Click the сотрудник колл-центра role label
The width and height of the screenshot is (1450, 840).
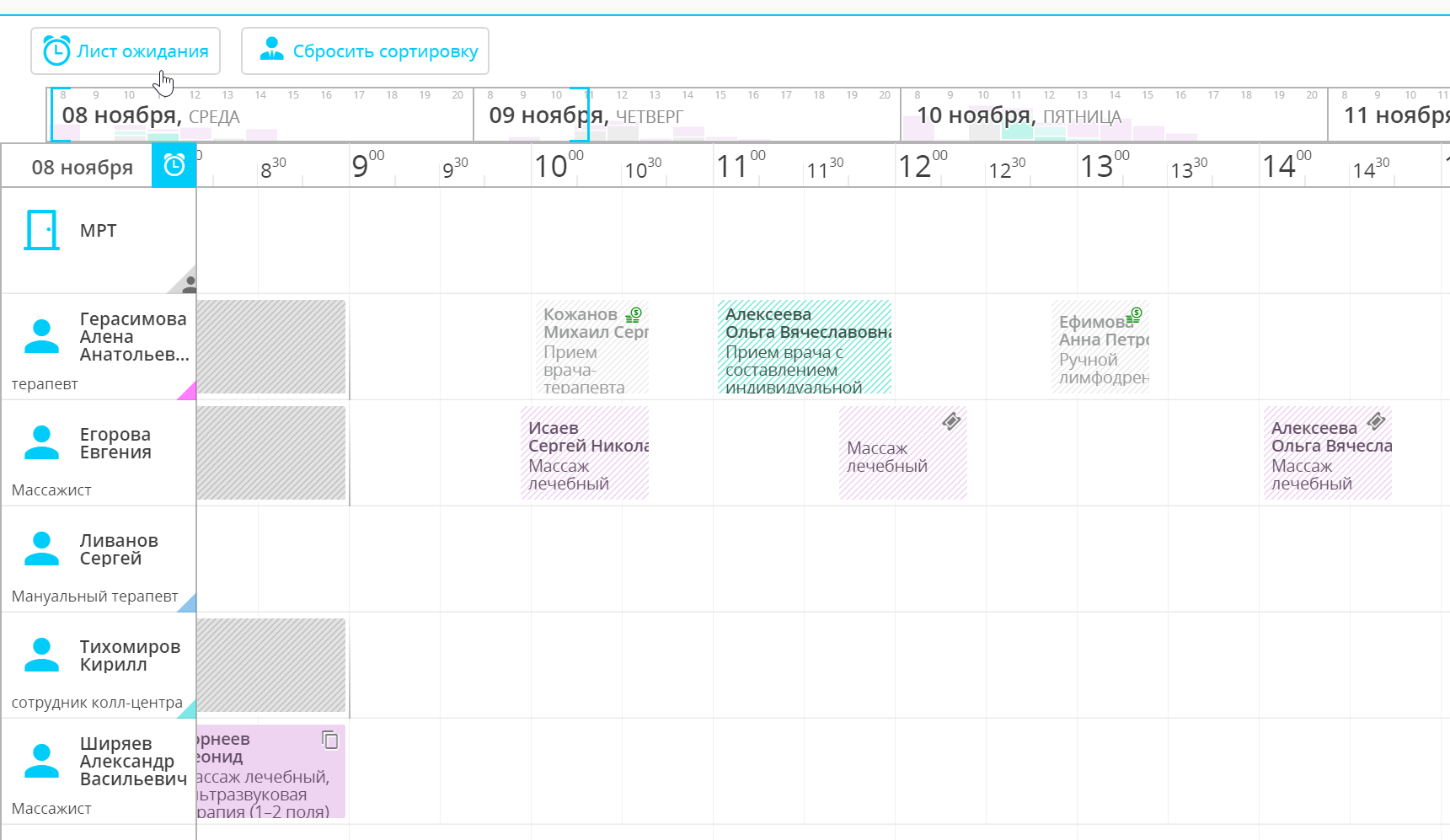pyautogui.click(x=97, y=703)
